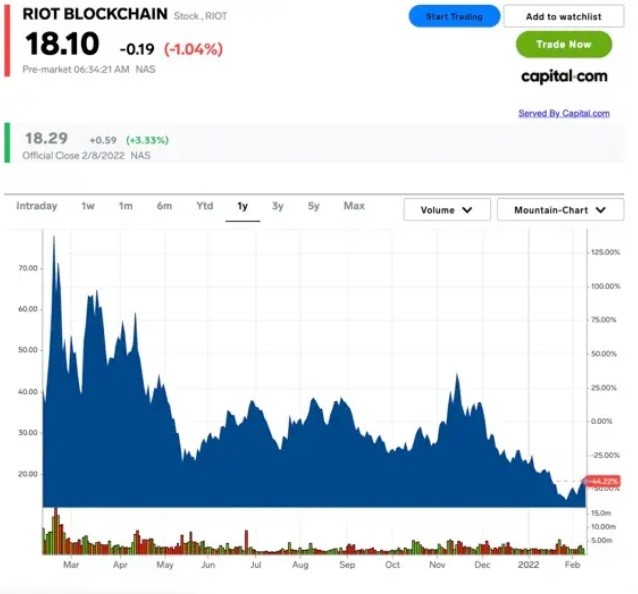The height and width of the screenshot is (594, 638).
Task: Open the Mountain-Chart type dropdown
Action: 560,210
